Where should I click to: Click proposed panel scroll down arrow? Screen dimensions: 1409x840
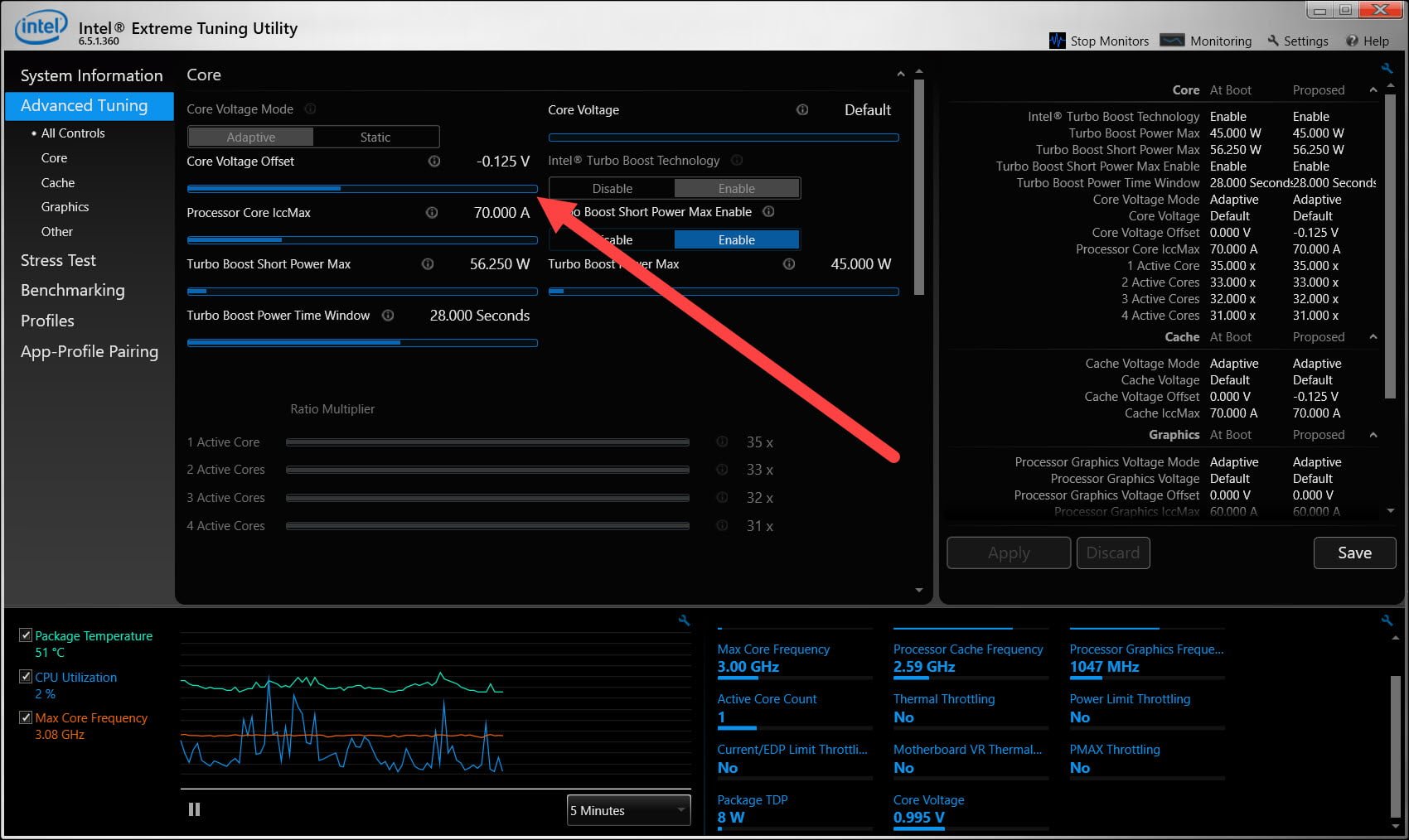click(x=1391, y=511)
